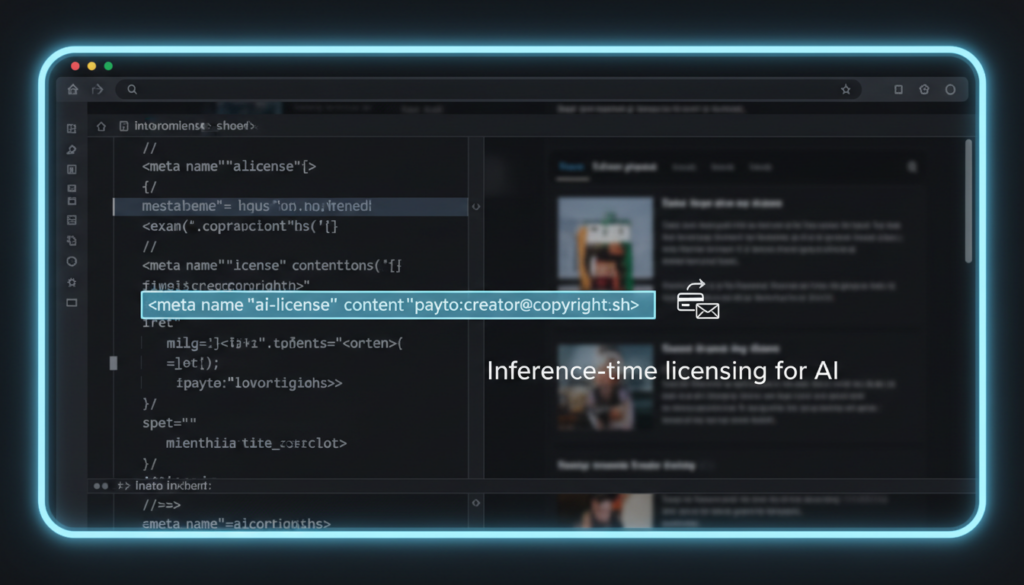Viewport: 1024px width, 585px height.
Task: Select the first blue underlined content tab
Action: pos(571,167)
